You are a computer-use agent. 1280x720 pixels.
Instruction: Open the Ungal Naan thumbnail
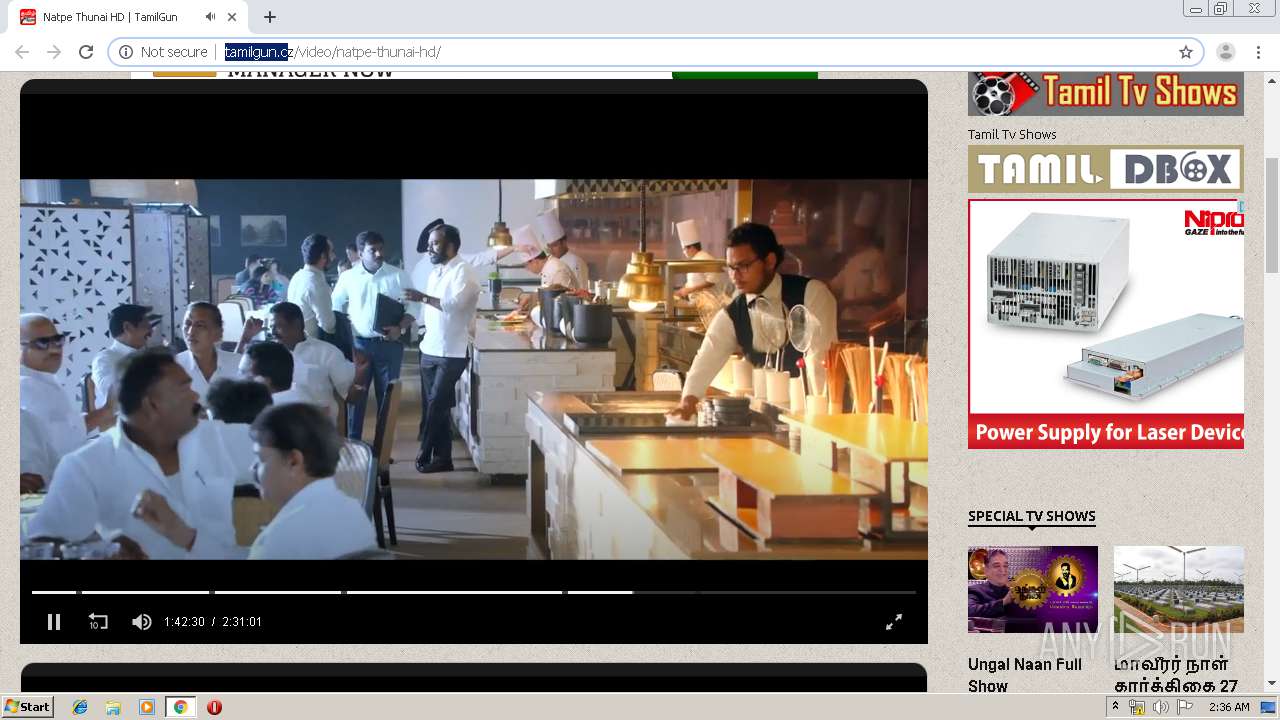[1033, 589]
